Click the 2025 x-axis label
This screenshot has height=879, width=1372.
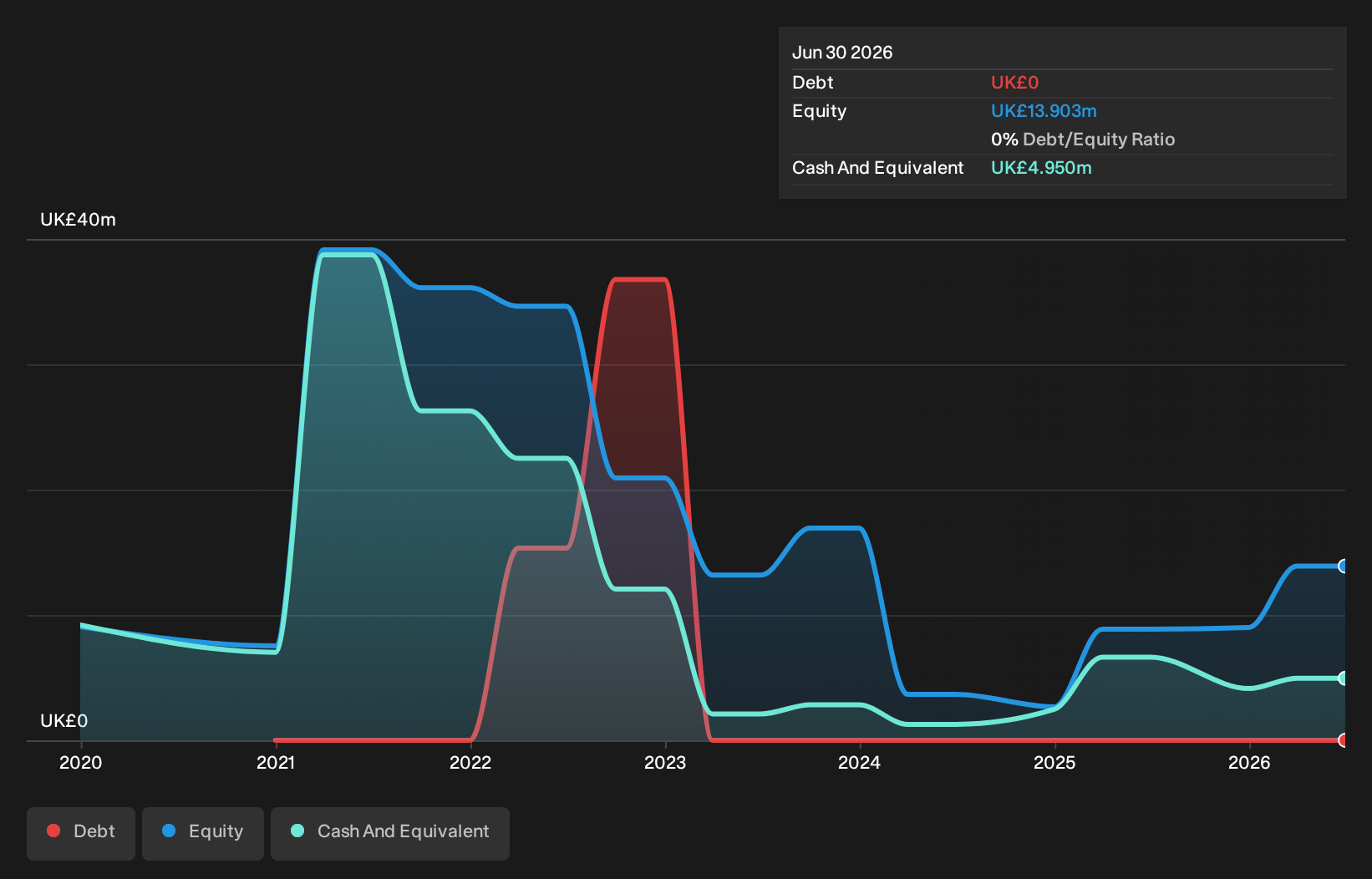point(1054,763)
